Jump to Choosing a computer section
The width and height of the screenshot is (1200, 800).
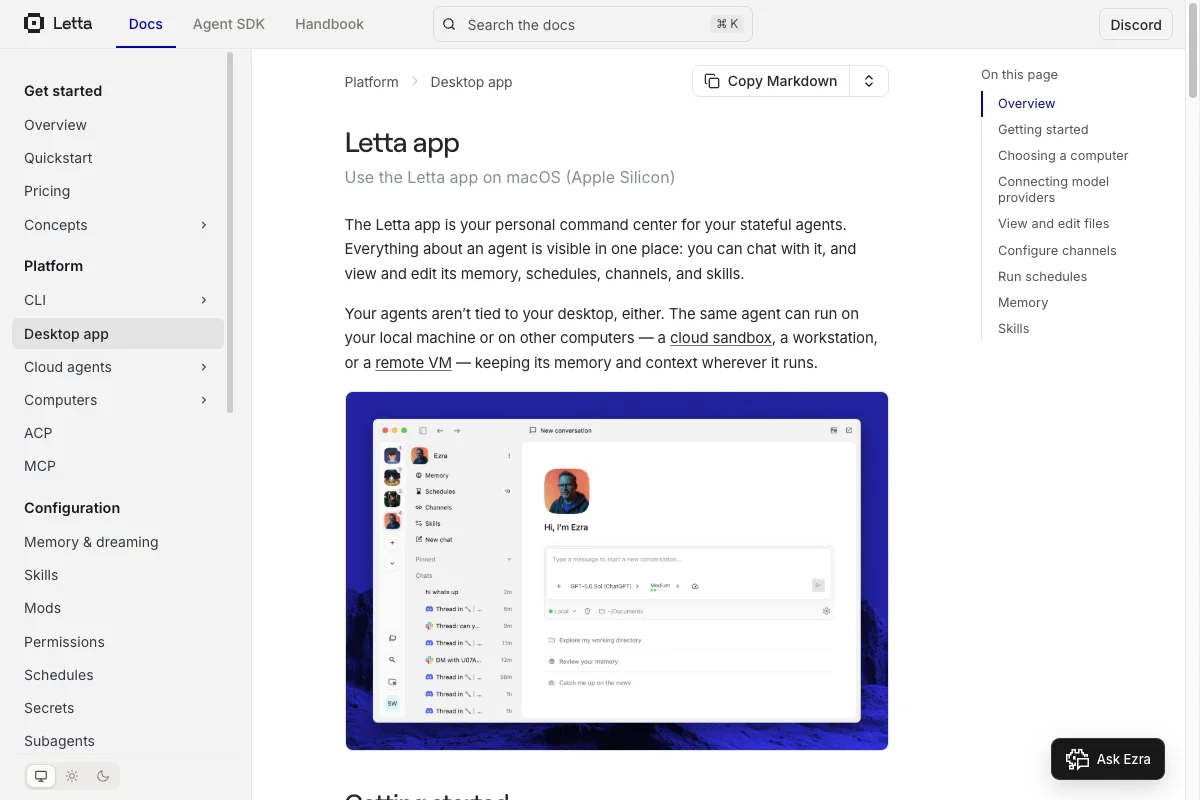coord(1063,155)
